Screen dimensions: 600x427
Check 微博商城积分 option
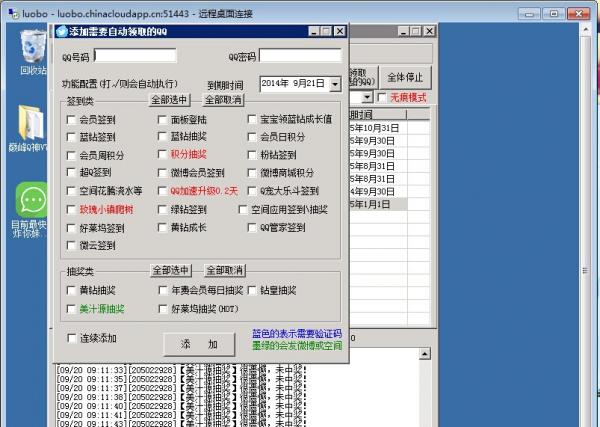252,173
